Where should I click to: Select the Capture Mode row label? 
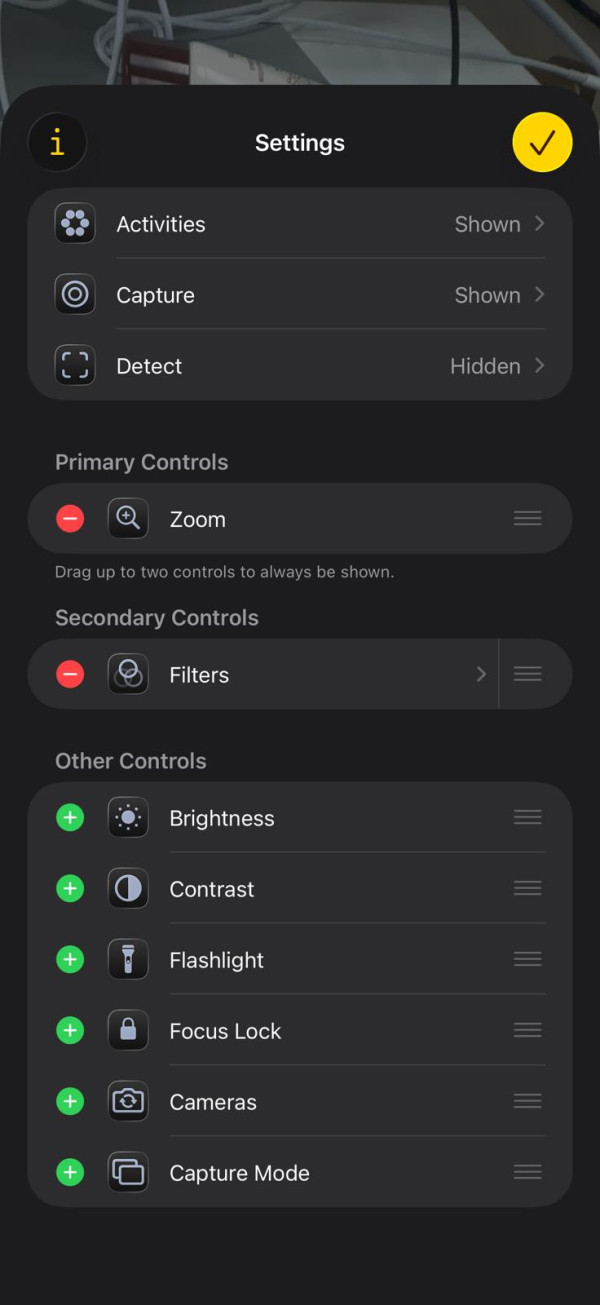(x=239, y=1173)
